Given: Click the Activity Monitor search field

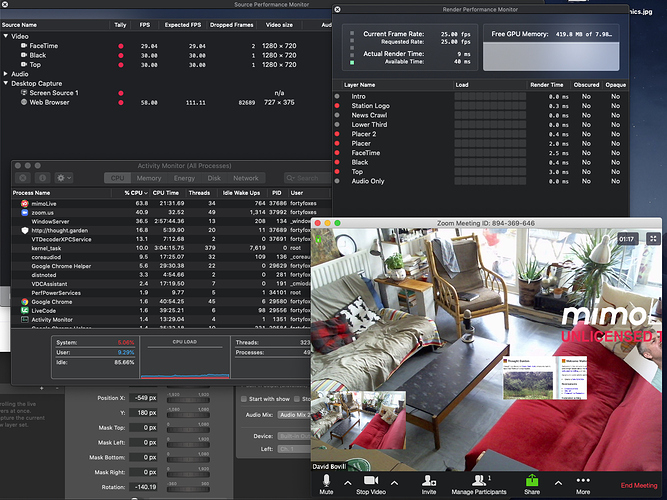Looking at the screenshot, I should [x=307, y=178].
